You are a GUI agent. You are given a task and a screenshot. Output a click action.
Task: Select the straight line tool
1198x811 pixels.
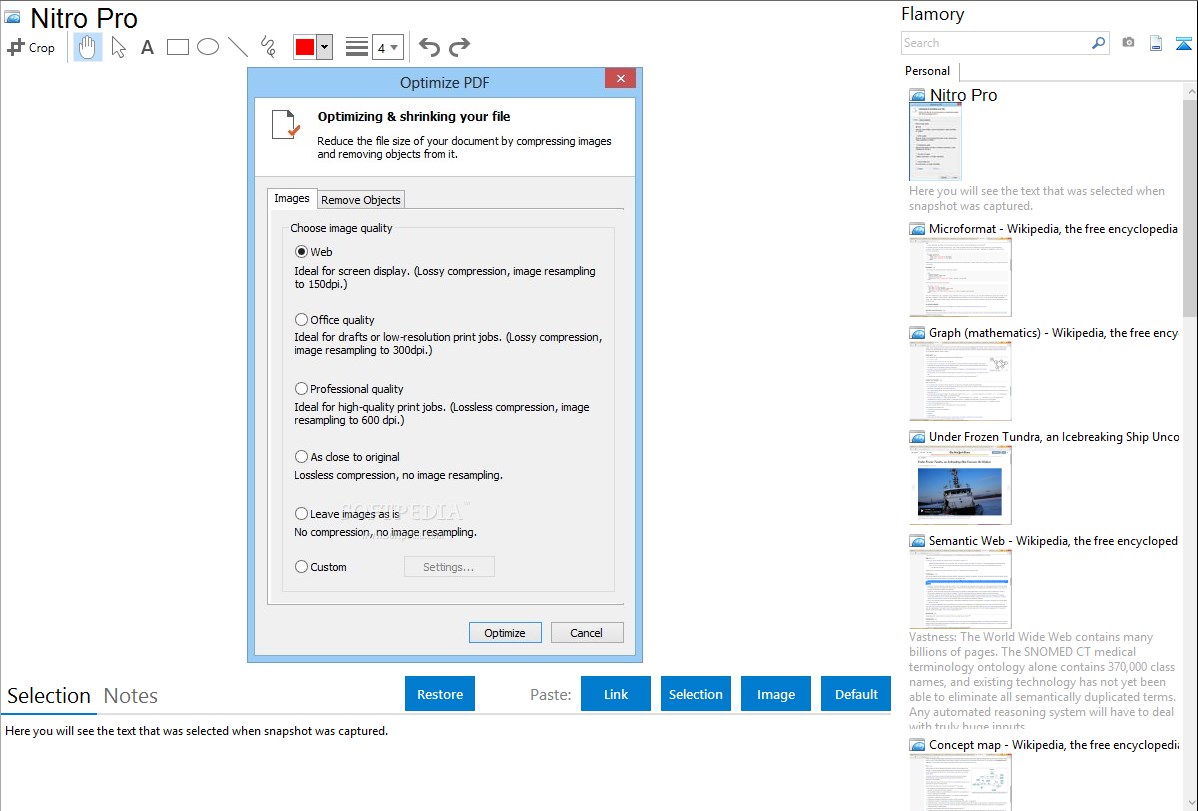point(238,47)
